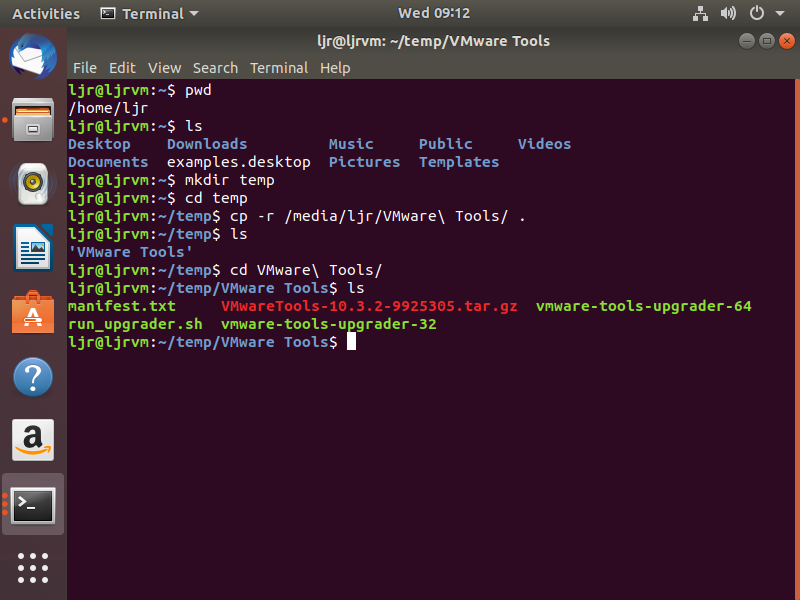Open the View menu
The image size is (800, 600).
point(164,68)
